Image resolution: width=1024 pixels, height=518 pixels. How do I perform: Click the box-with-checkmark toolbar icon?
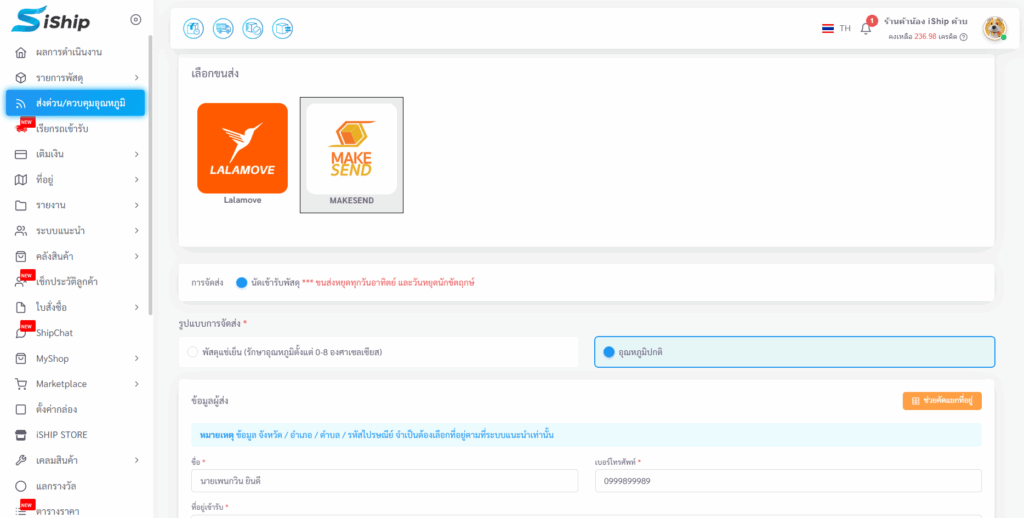tap(253, 28)
